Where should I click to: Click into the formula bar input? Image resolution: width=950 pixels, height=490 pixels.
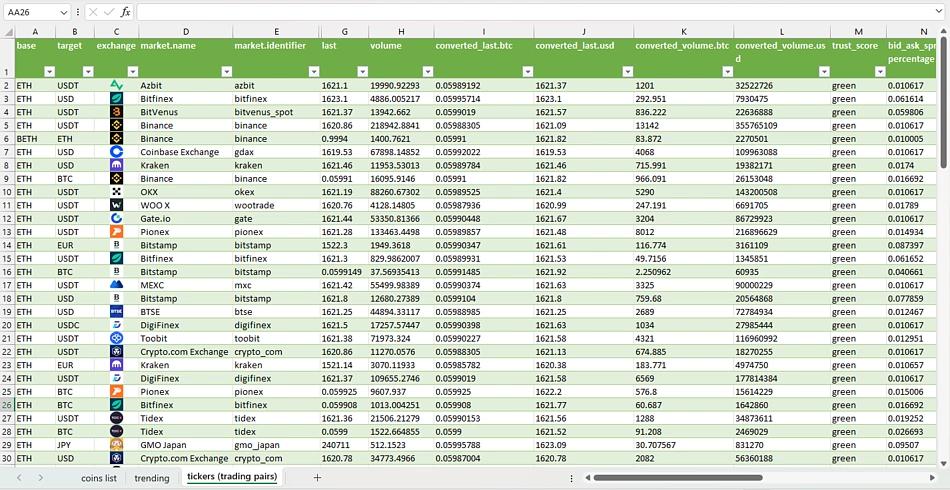(535, 12)
